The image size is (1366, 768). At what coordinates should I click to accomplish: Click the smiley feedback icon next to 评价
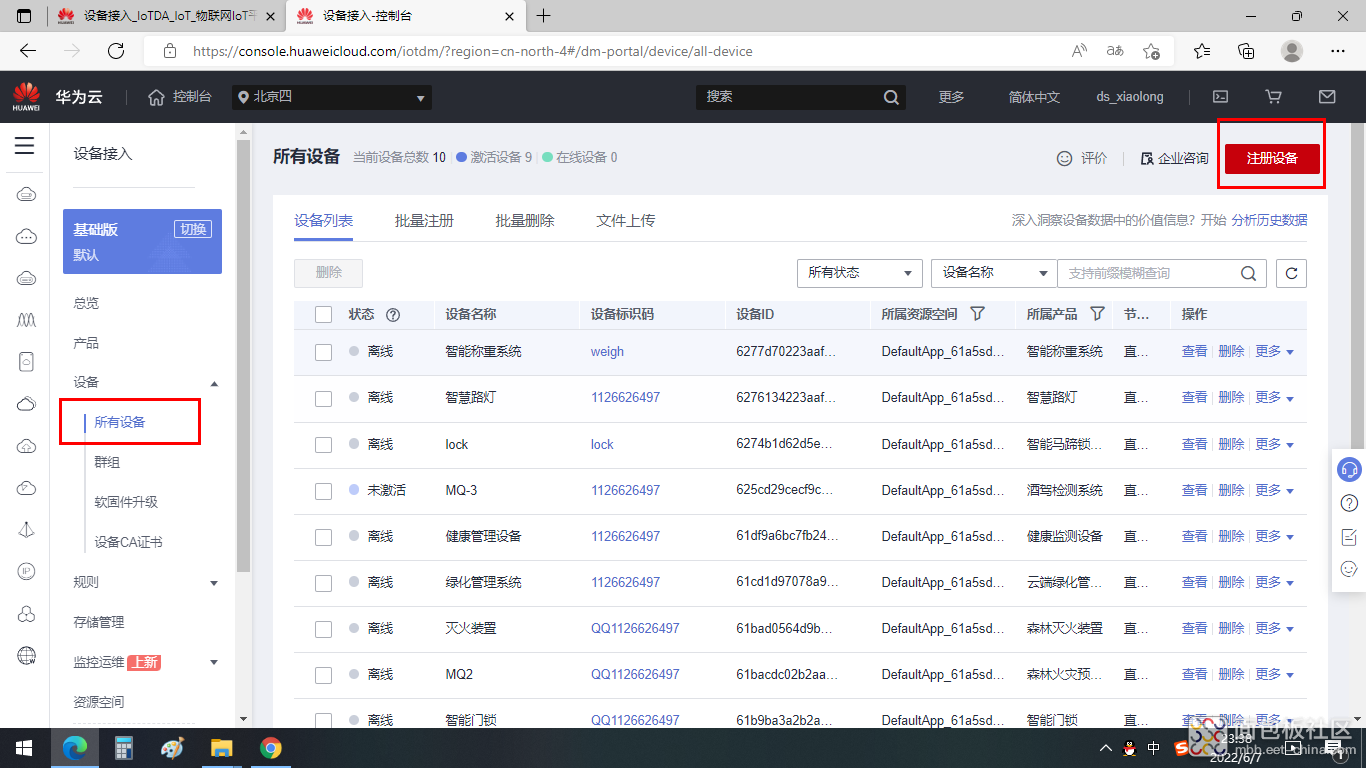[x=1065, y=158]
